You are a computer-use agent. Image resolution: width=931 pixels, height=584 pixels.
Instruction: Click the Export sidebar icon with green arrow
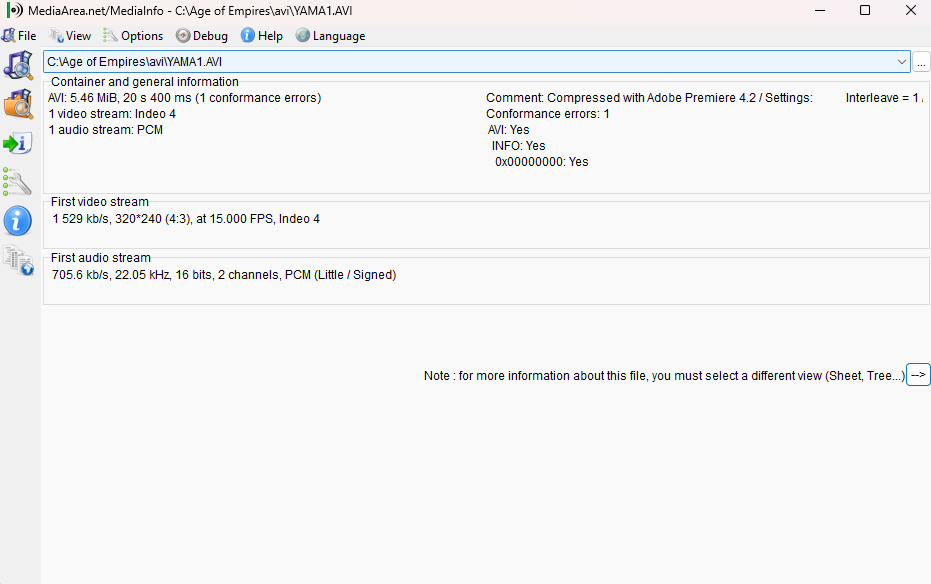(18, 143)
